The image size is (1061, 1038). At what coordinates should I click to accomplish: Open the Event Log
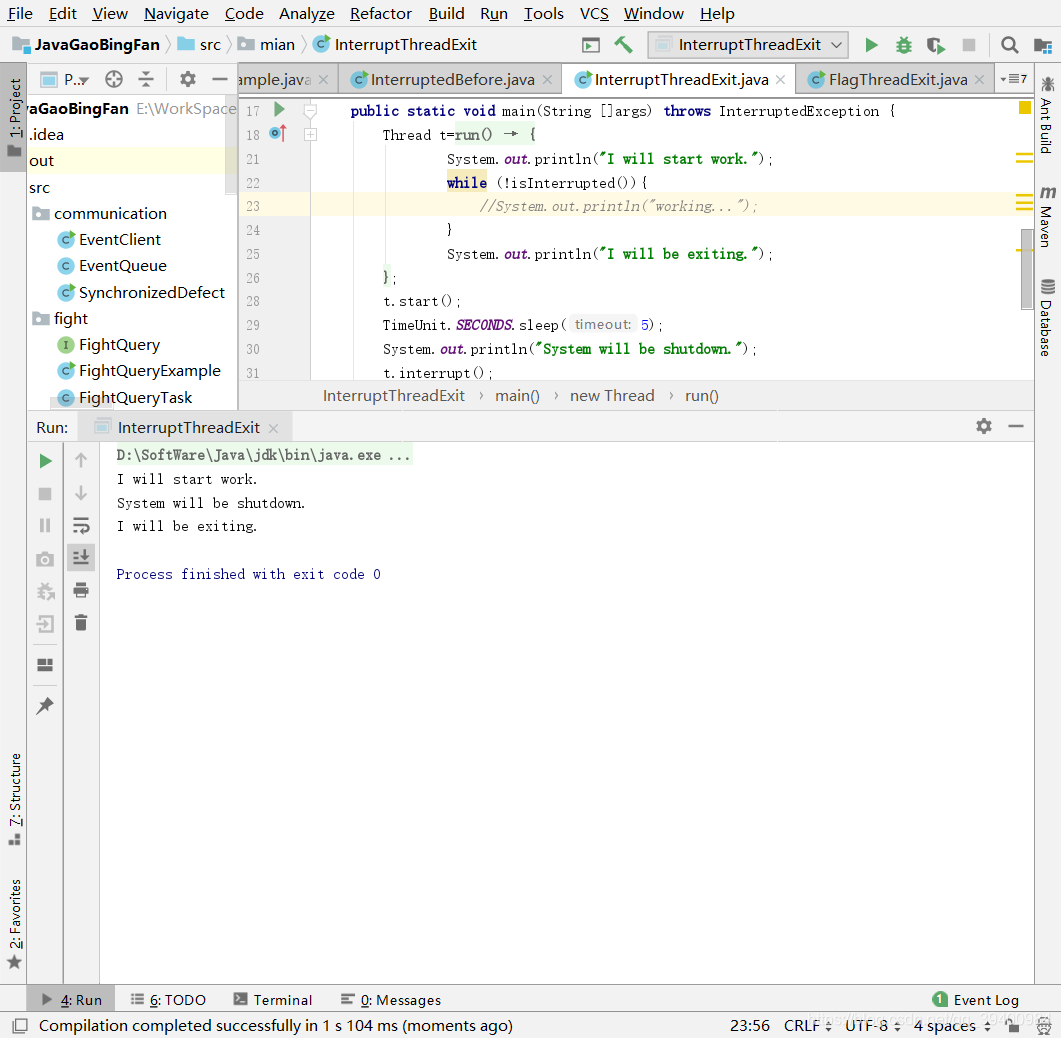click(976, 999)
